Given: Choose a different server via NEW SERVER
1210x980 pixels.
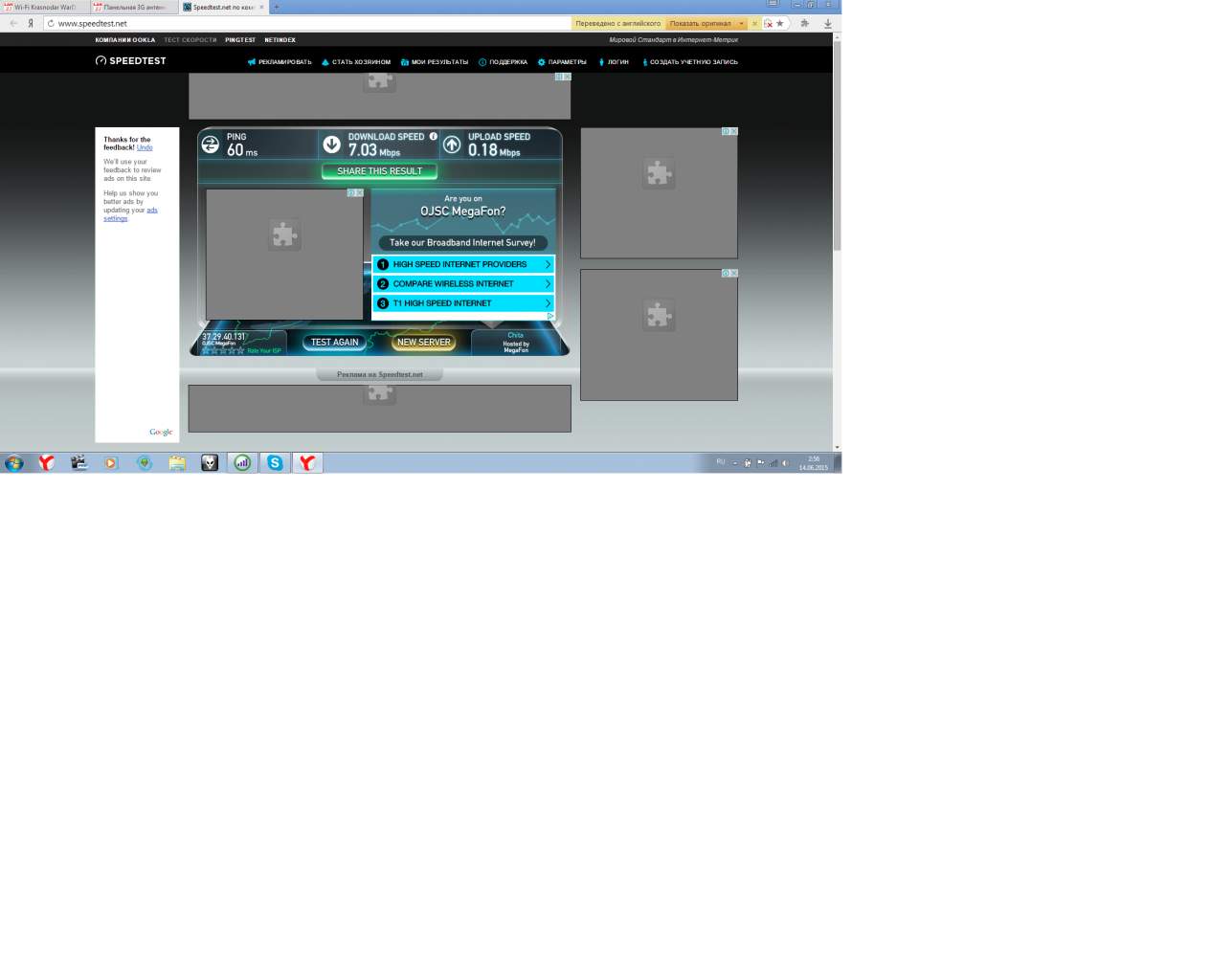Looking at the screenshot, I should point(423,342).
